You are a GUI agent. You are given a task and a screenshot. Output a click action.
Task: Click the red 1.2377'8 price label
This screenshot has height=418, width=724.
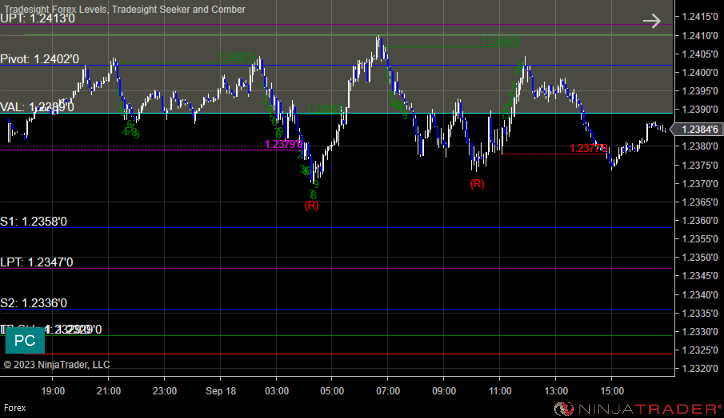588,148
